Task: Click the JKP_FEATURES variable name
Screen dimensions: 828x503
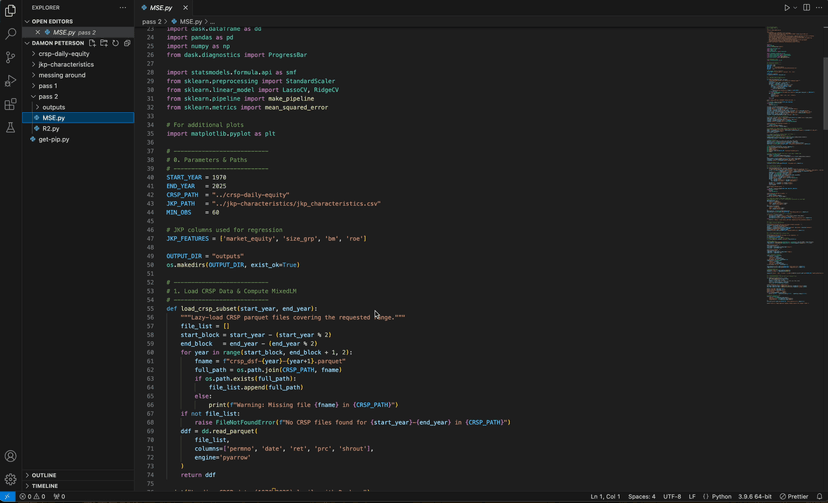Action: (x=187, y=239)
